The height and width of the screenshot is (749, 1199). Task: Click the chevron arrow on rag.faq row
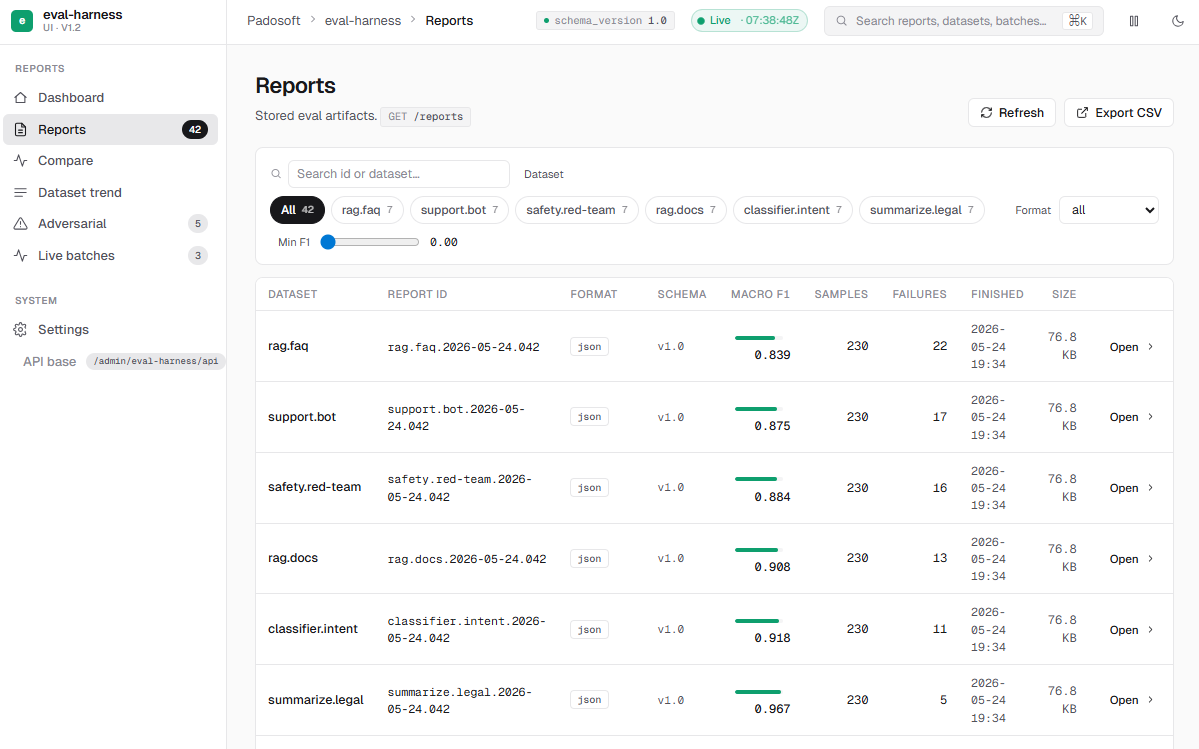tap(1150, 347)
